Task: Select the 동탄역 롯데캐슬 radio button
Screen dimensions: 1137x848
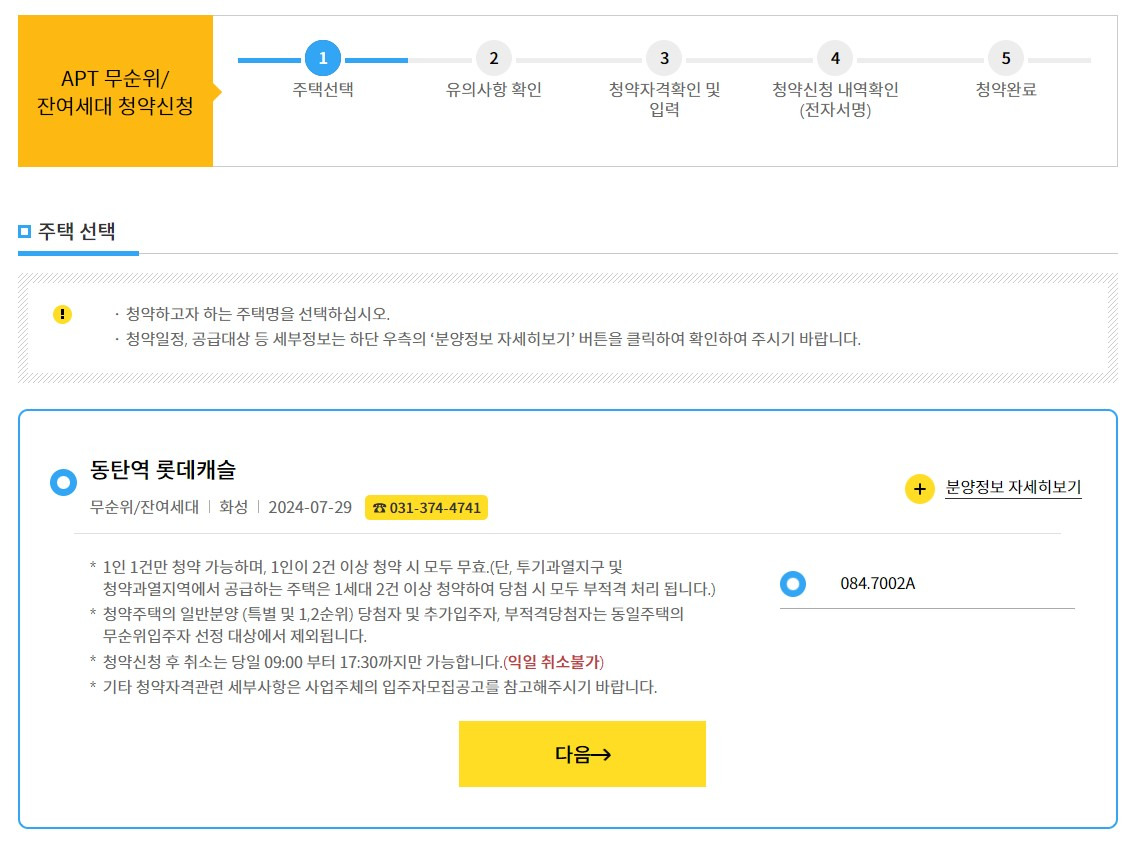Action: point(63,482)
